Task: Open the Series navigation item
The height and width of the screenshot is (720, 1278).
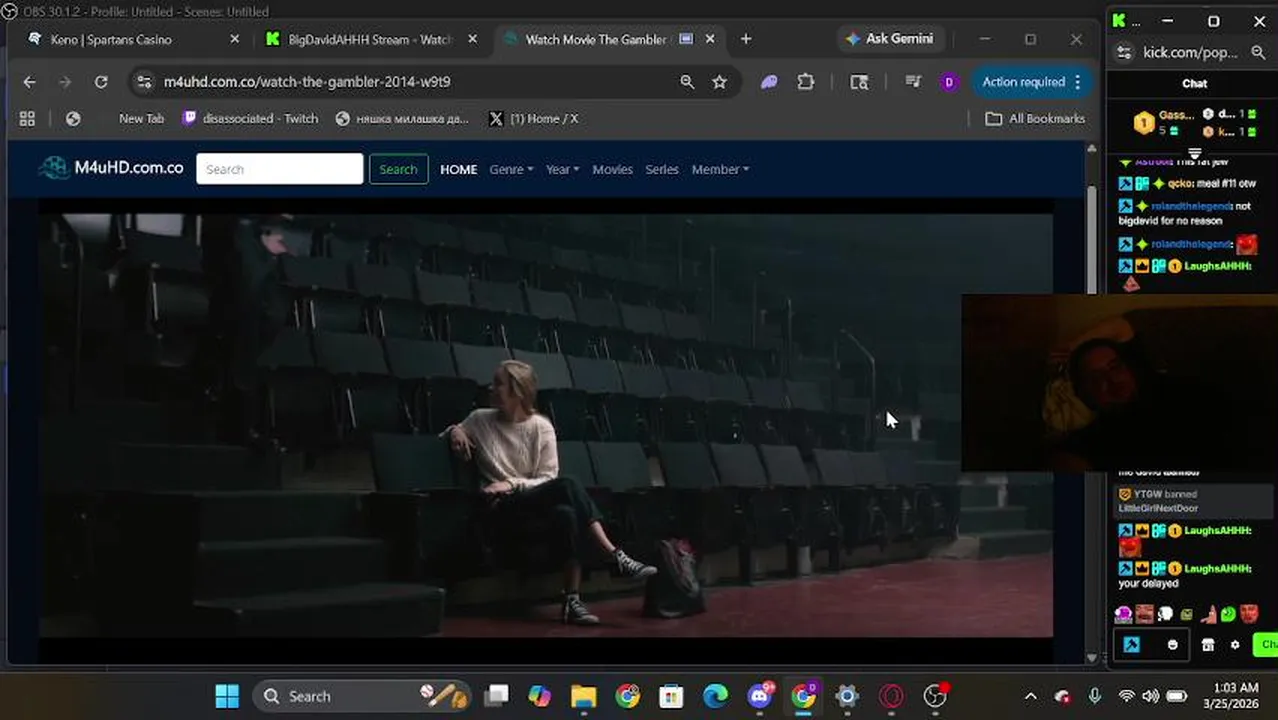Action: 662,169
